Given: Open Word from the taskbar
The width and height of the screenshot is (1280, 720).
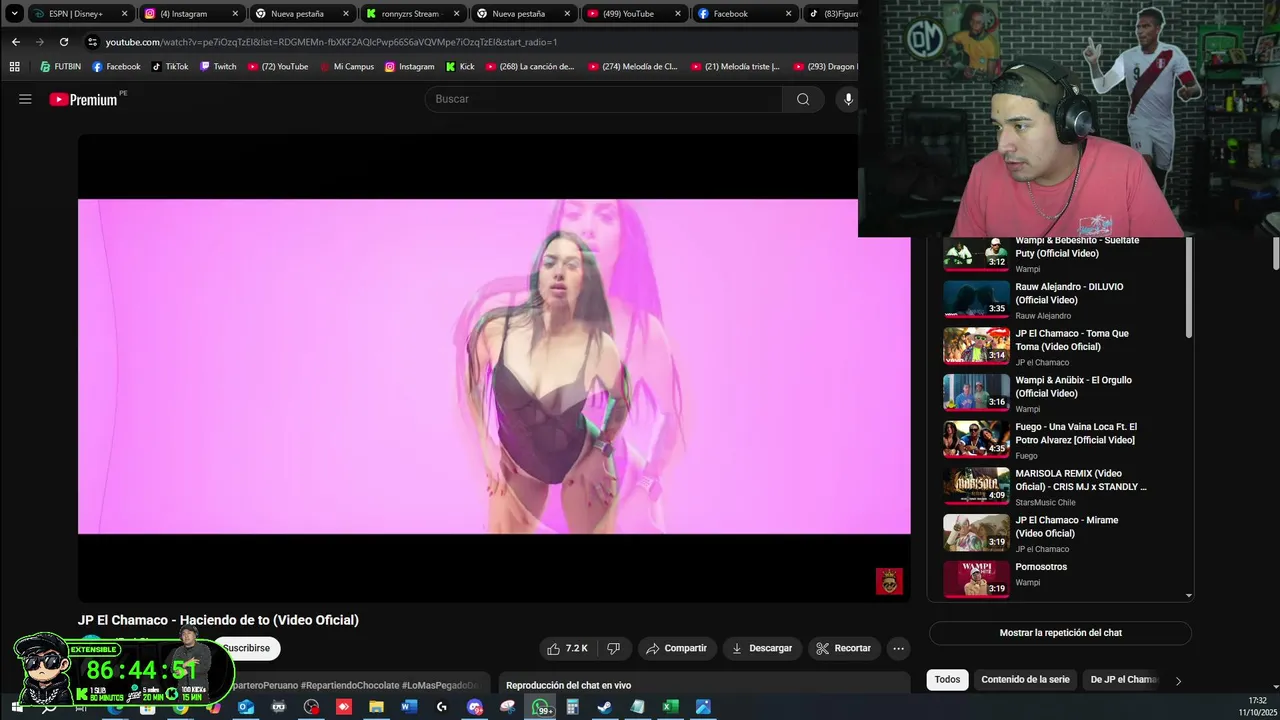Looking at the screenshot, I should [x=409, y=707].
